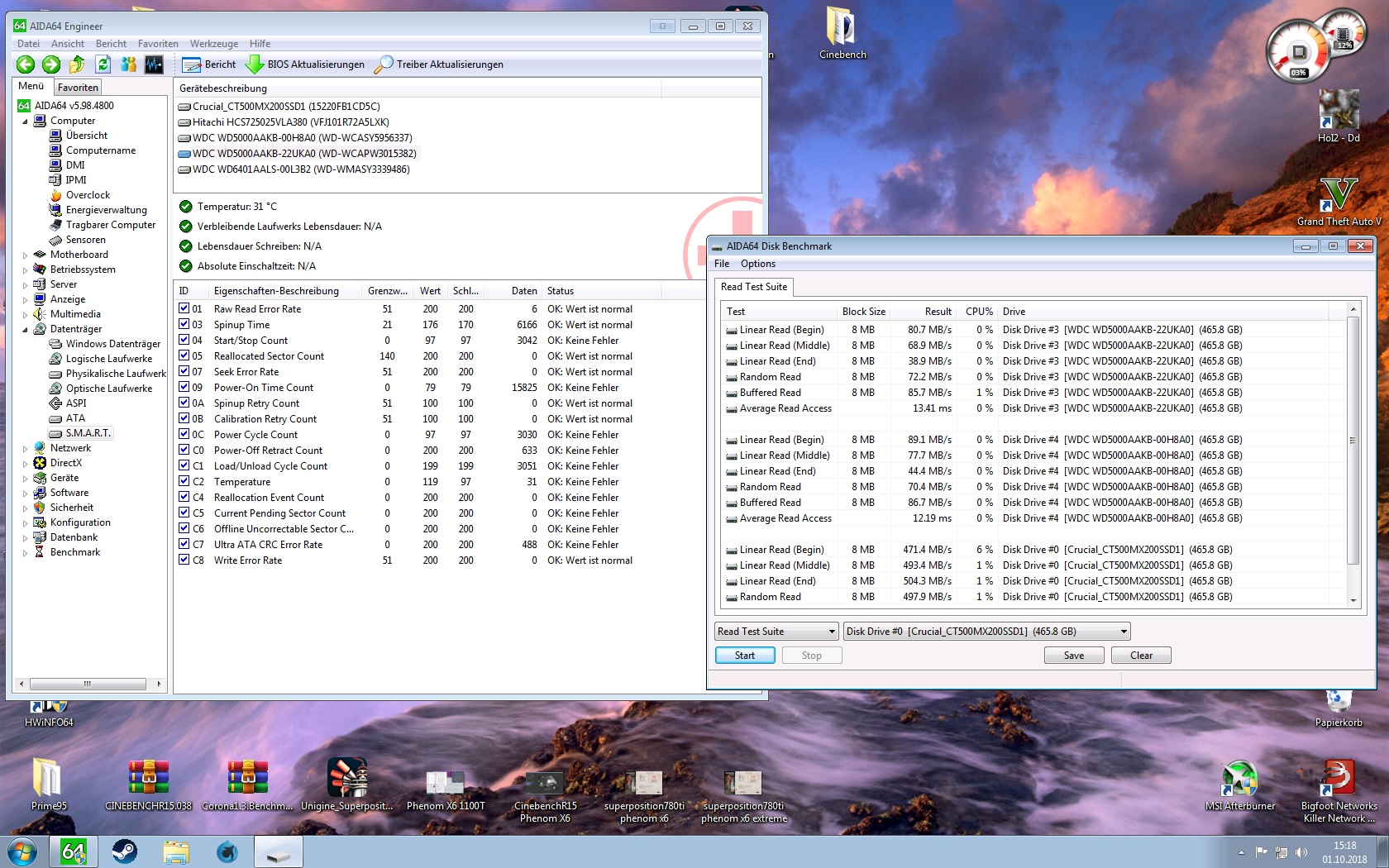Open the Read Test Suite dropdown
The image size is (1389, 868).
tap(776, 632)
